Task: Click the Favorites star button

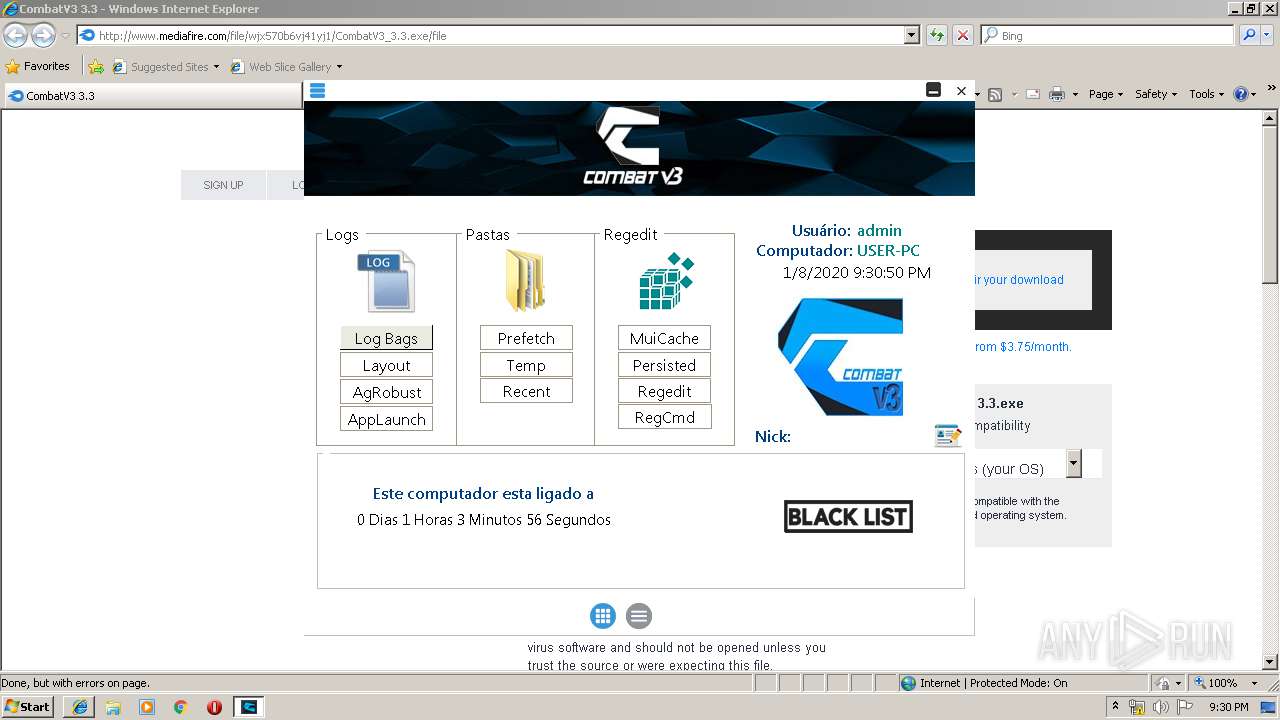Action: [37, 66]
